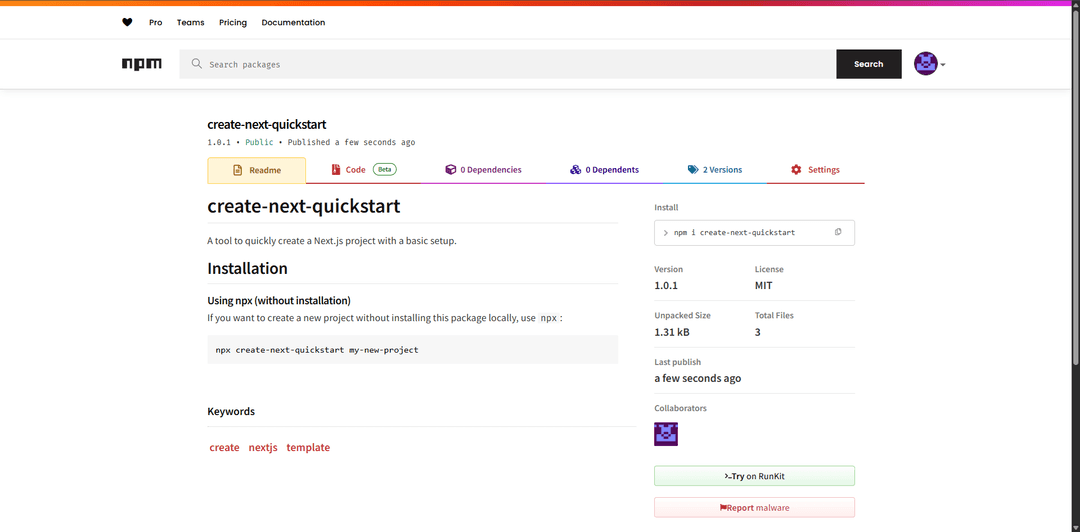Screen dimensions: 1080x532
Task: Open the collaborator avatar thumbnail
Action: (666, 434)
